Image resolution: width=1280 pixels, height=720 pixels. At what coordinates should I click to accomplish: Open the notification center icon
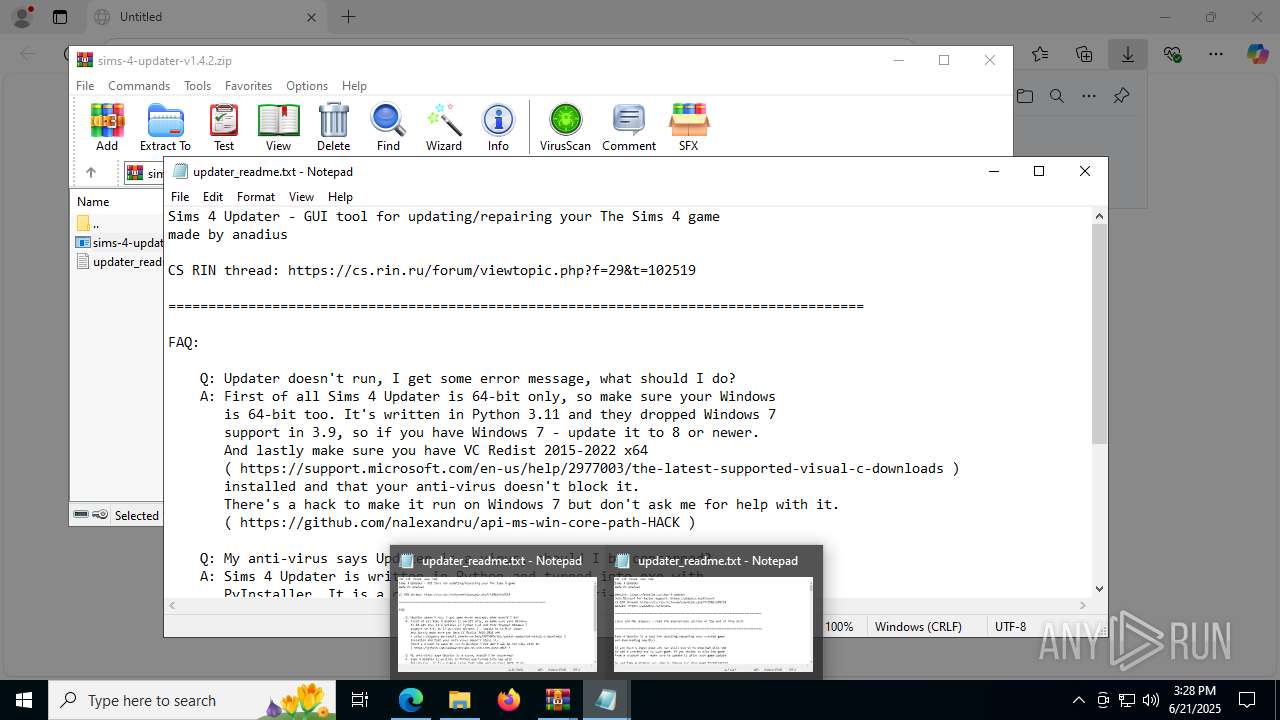coord(1247,700)
